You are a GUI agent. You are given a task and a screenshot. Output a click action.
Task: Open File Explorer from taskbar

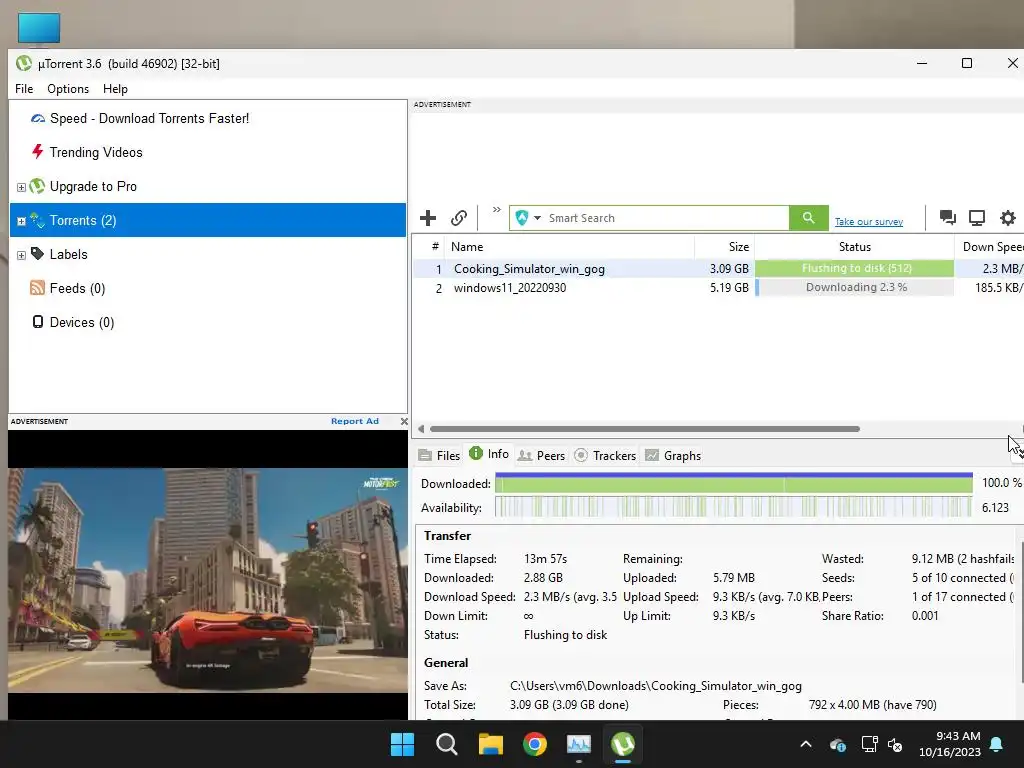(490, 744)
